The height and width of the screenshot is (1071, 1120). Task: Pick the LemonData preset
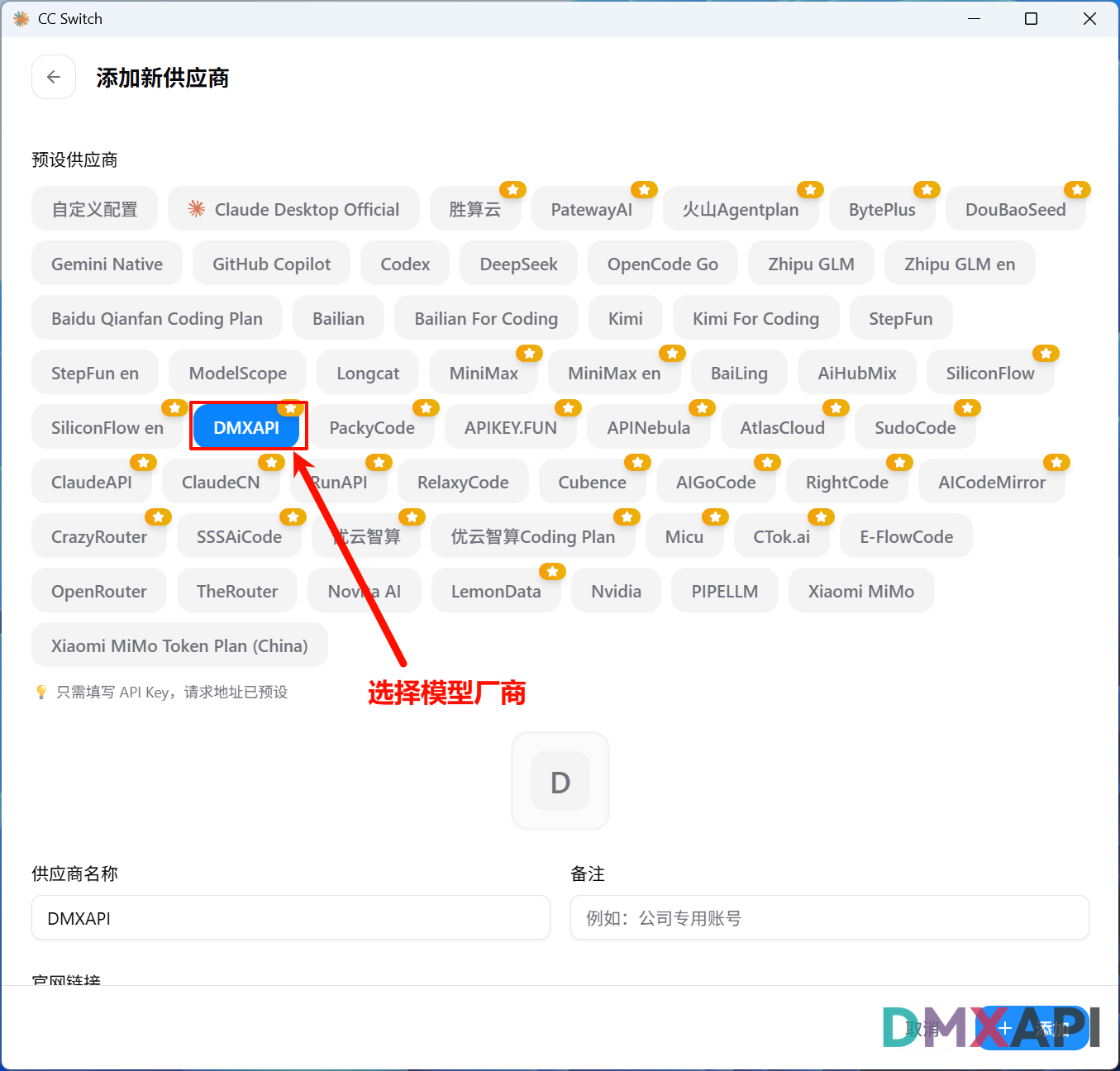(496, 591)
